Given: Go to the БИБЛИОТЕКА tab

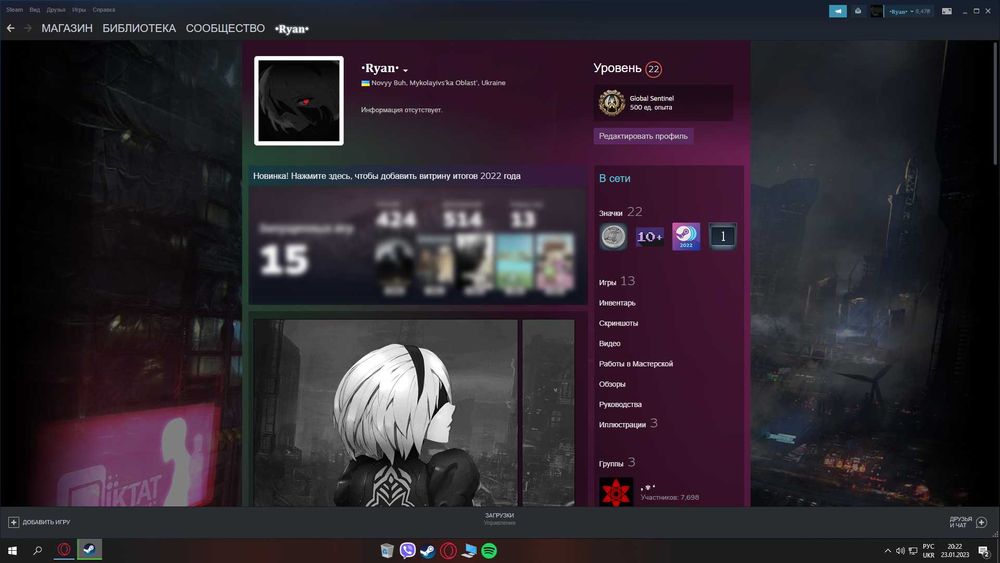Looking at the screenshot, I should (139, 28).
